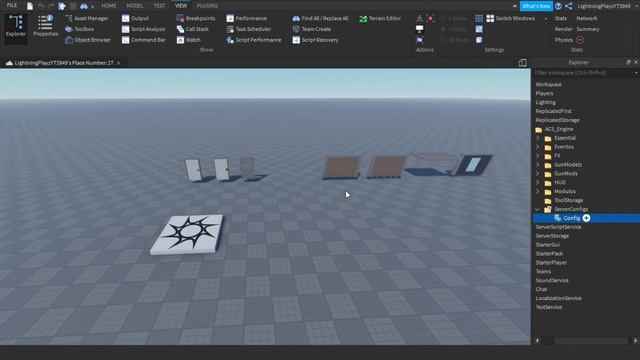Click the plus icon next to Config
This screenshot has height=360, width=640.
pos(586,218)
